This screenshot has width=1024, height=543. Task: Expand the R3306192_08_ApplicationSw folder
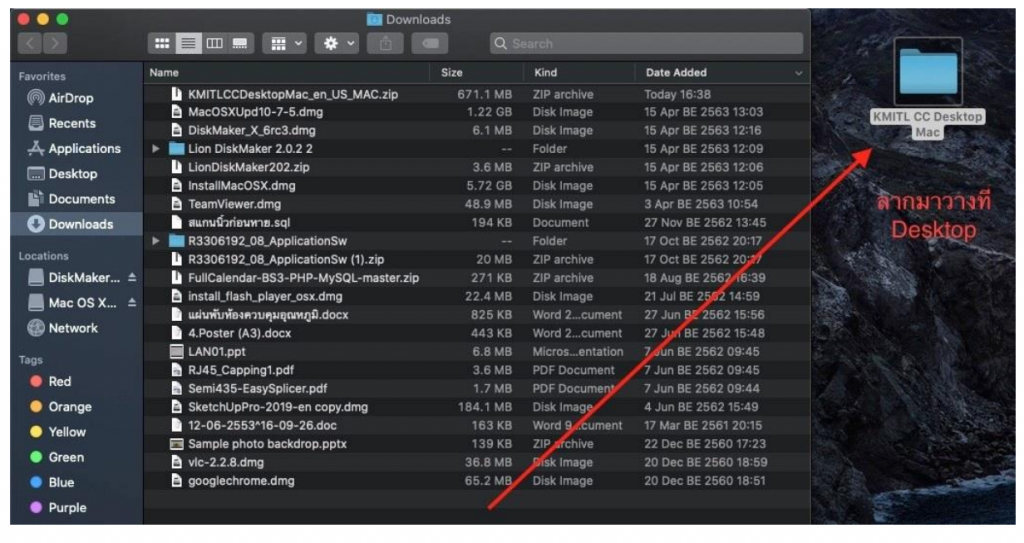point(156,241)
